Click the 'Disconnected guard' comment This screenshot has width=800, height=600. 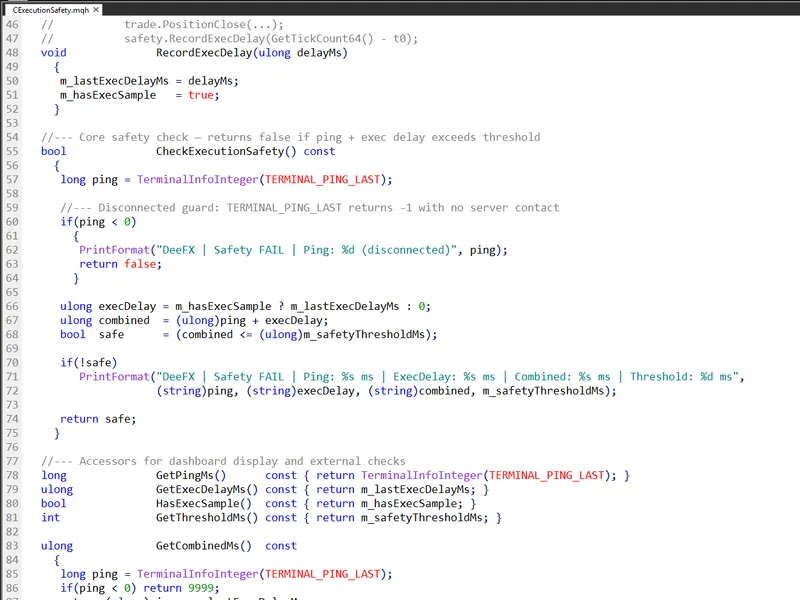pos(310,207)
